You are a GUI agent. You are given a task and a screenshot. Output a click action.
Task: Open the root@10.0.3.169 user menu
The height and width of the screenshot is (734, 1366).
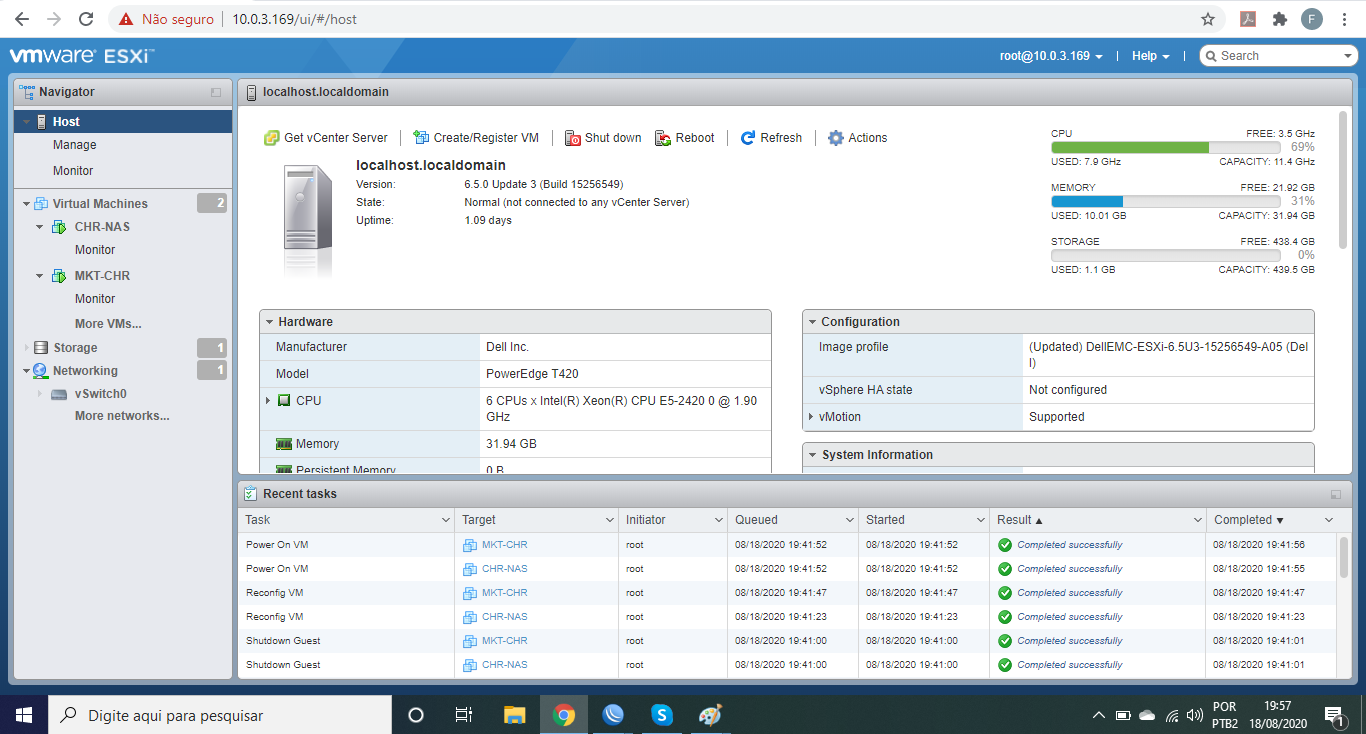[1051, 56]
